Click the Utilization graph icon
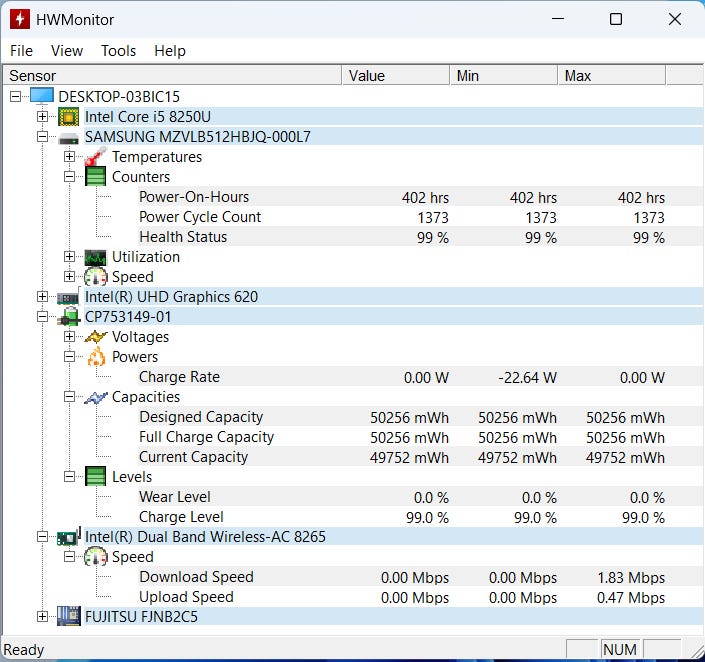705x662 pixels. [x=95, y=257]
